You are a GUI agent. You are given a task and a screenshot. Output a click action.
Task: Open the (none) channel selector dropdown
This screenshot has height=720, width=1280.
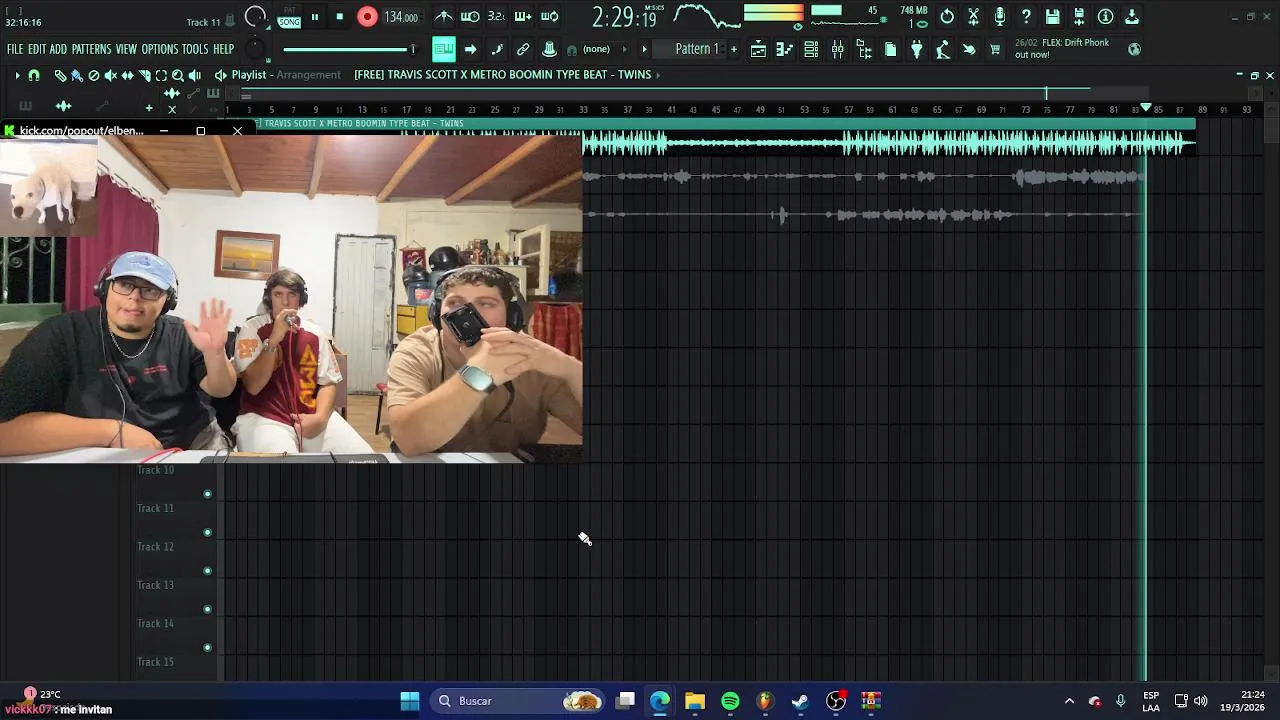597,49
